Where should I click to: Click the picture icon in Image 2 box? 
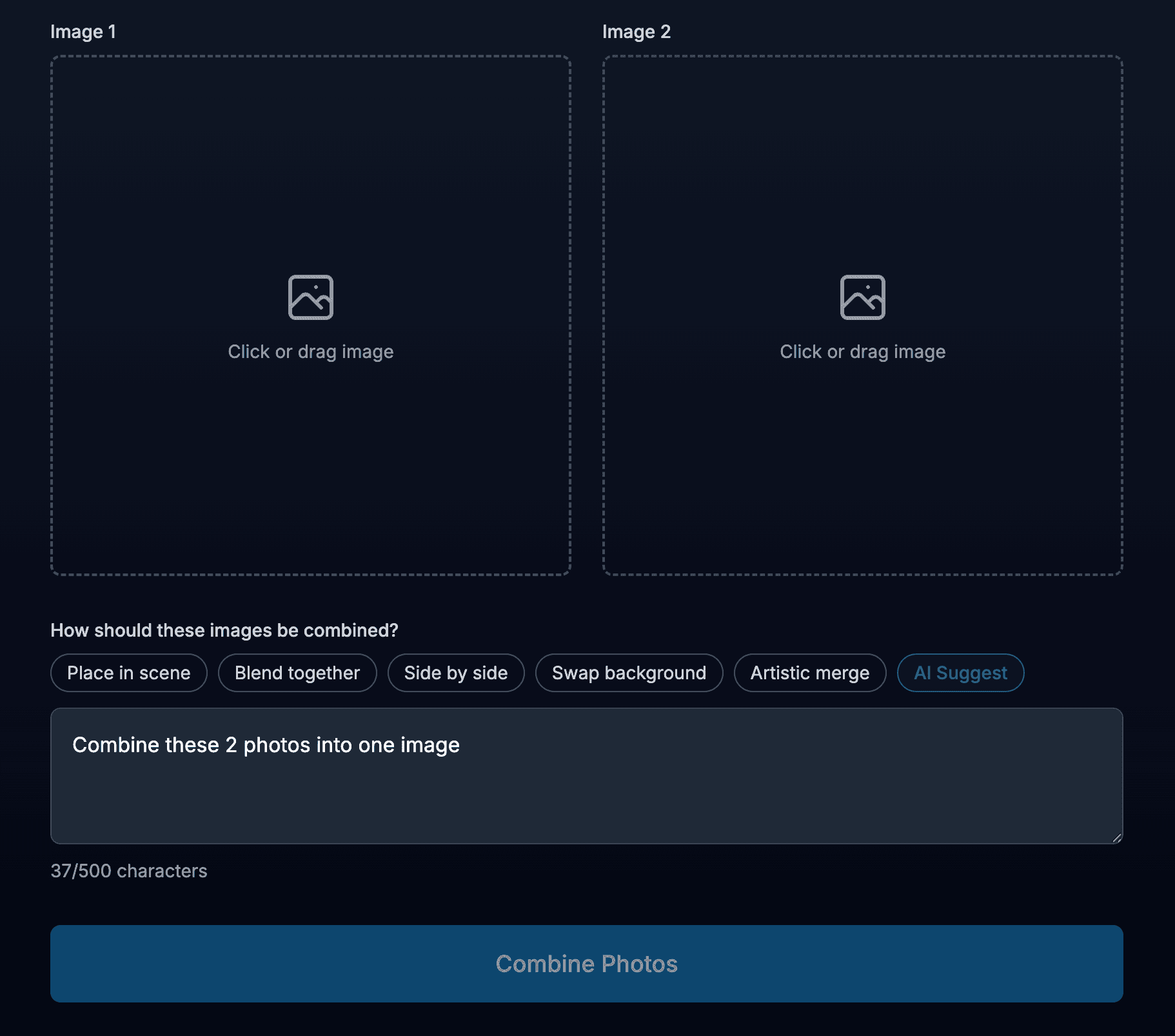click(x=862, y=297)
